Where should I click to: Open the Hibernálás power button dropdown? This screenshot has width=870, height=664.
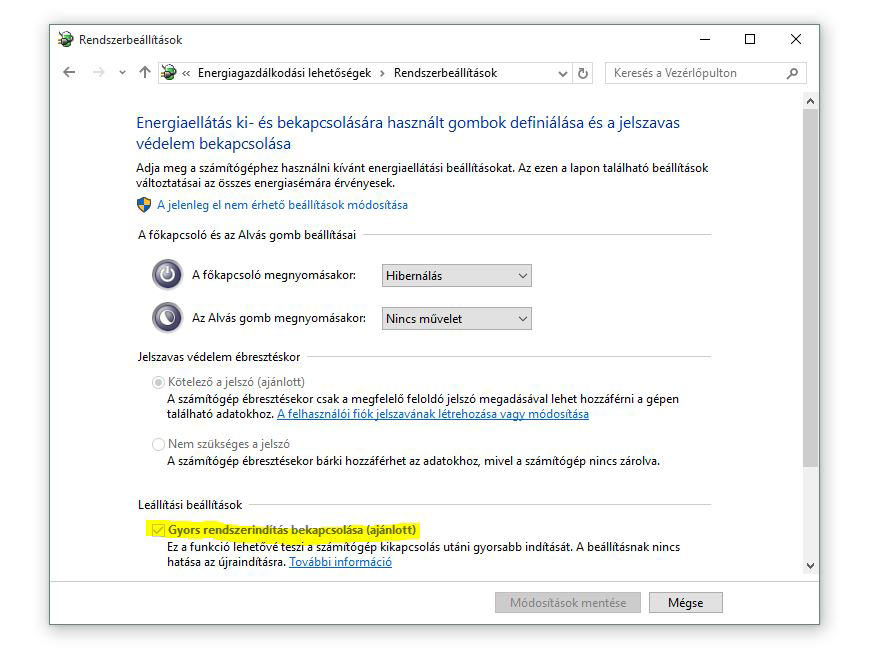(457, 276)
